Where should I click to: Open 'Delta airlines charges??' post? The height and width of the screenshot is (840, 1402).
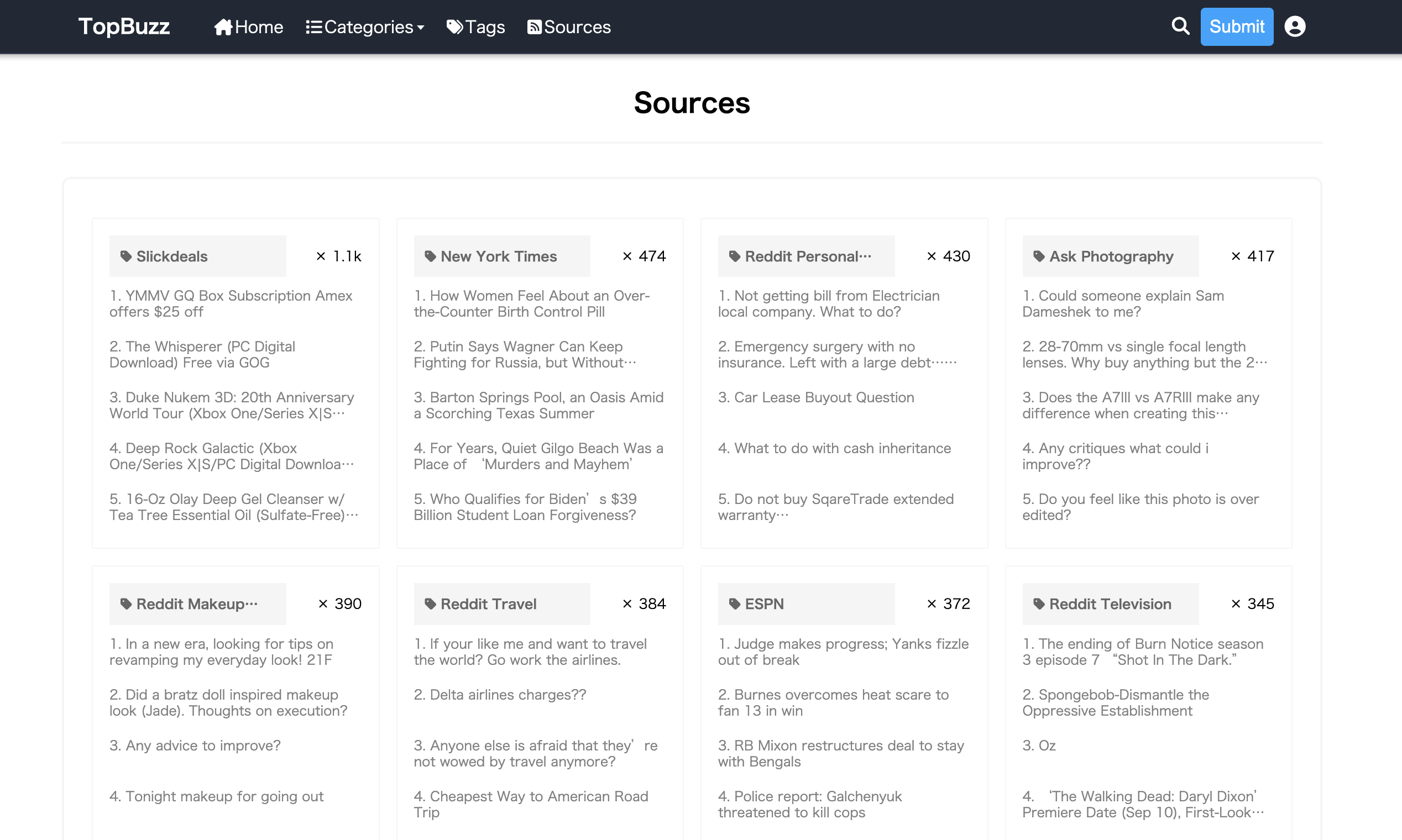[x=499, y=695]
